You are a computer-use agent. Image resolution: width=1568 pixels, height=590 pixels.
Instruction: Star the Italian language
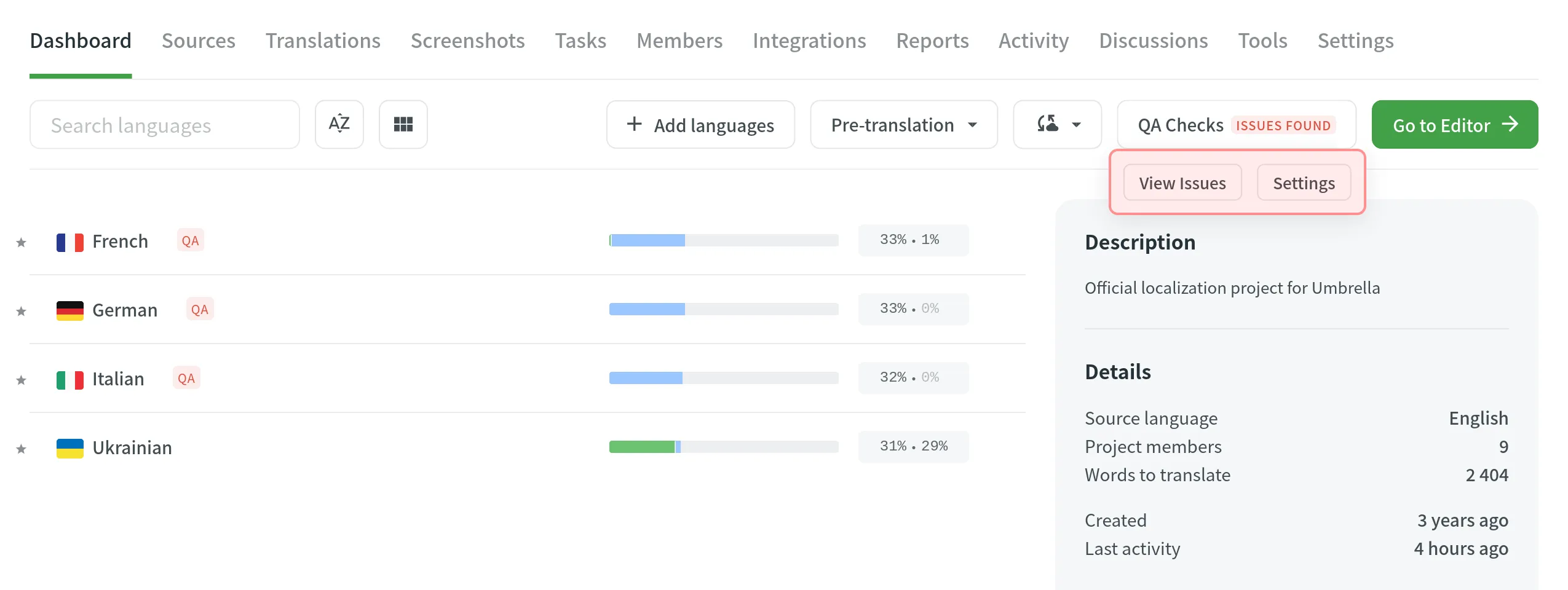(21, 380)
